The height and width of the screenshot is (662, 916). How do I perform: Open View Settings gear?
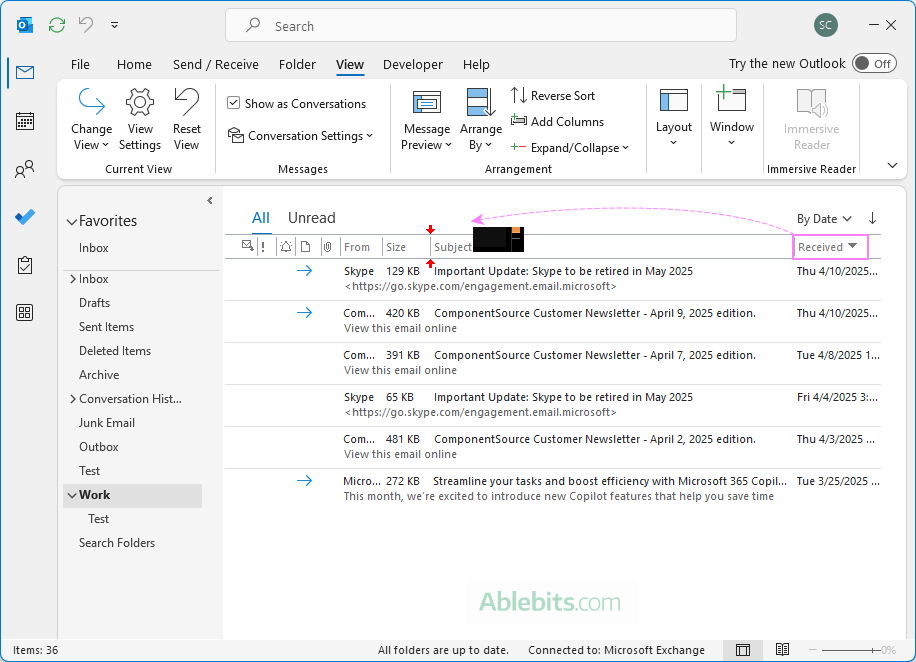coord(140,119)
